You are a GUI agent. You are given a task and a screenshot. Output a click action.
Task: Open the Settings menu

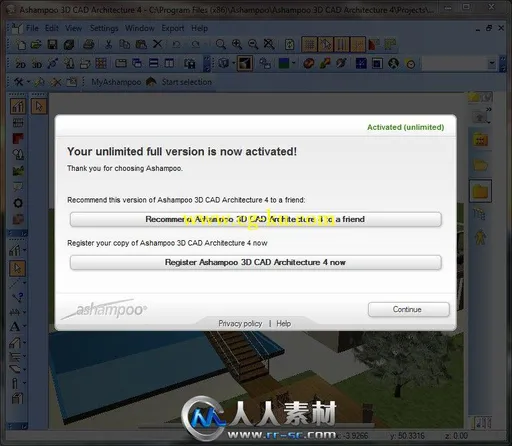(104, 28)
